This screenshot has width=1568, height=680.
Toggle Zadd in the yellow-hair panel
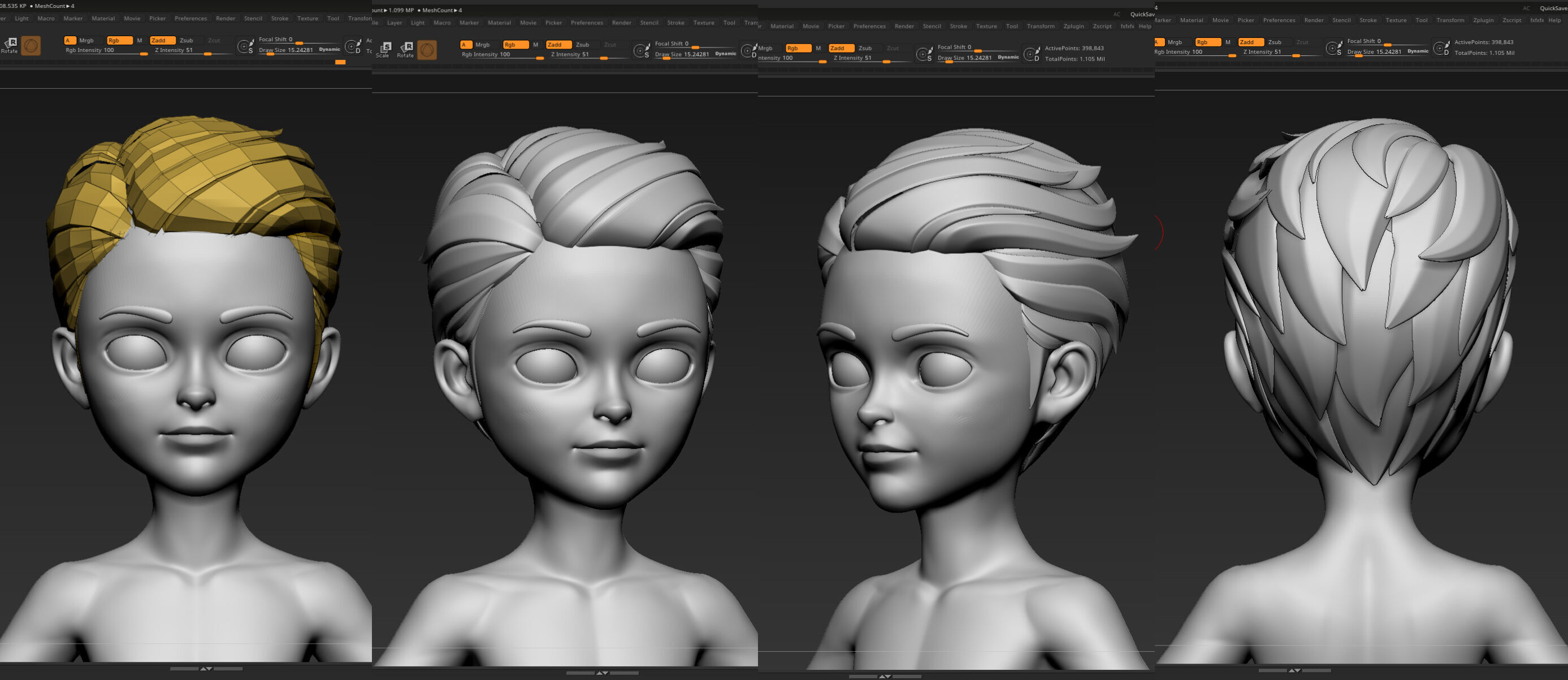(163, 40)
